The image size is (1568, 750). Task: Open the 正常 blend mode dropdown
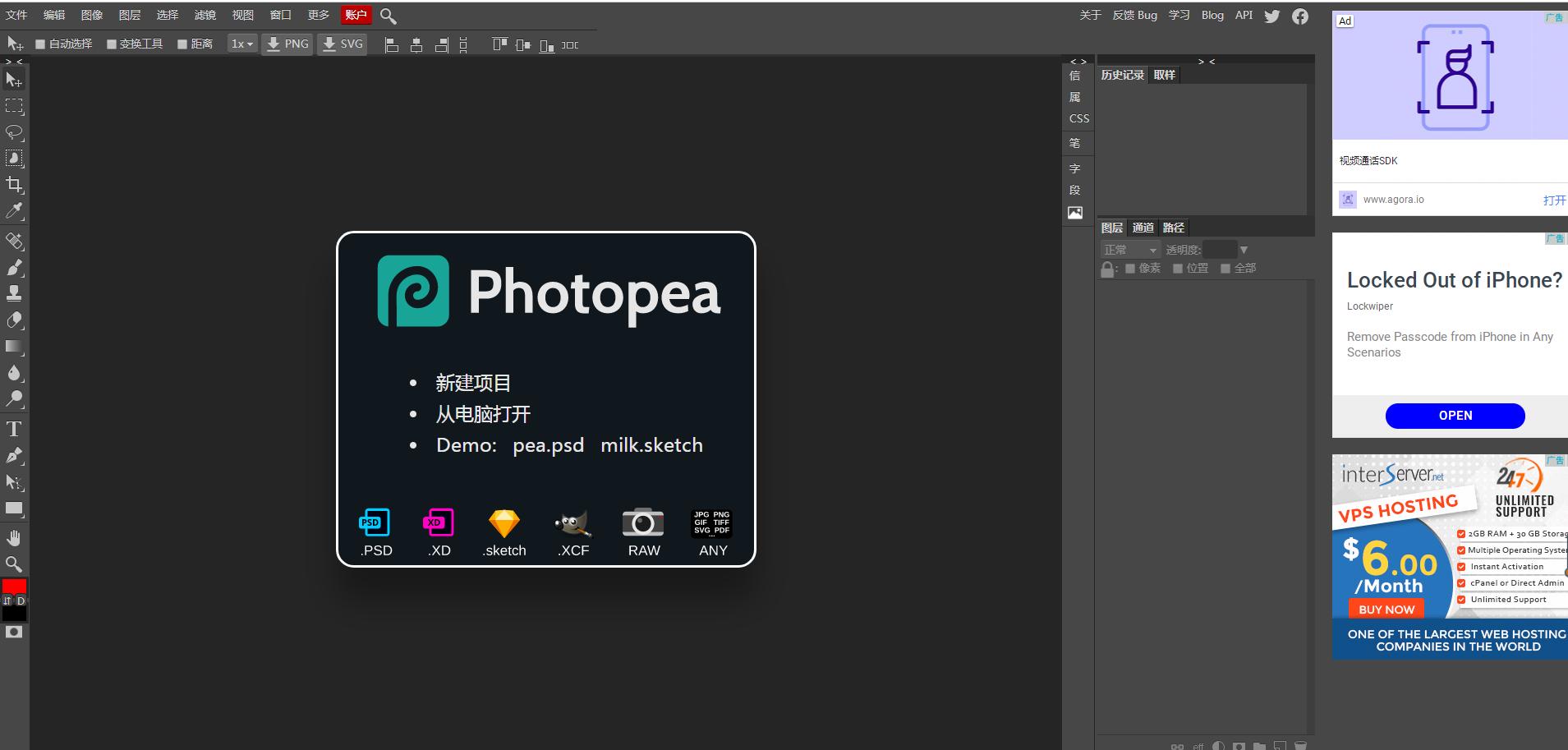1129,250
